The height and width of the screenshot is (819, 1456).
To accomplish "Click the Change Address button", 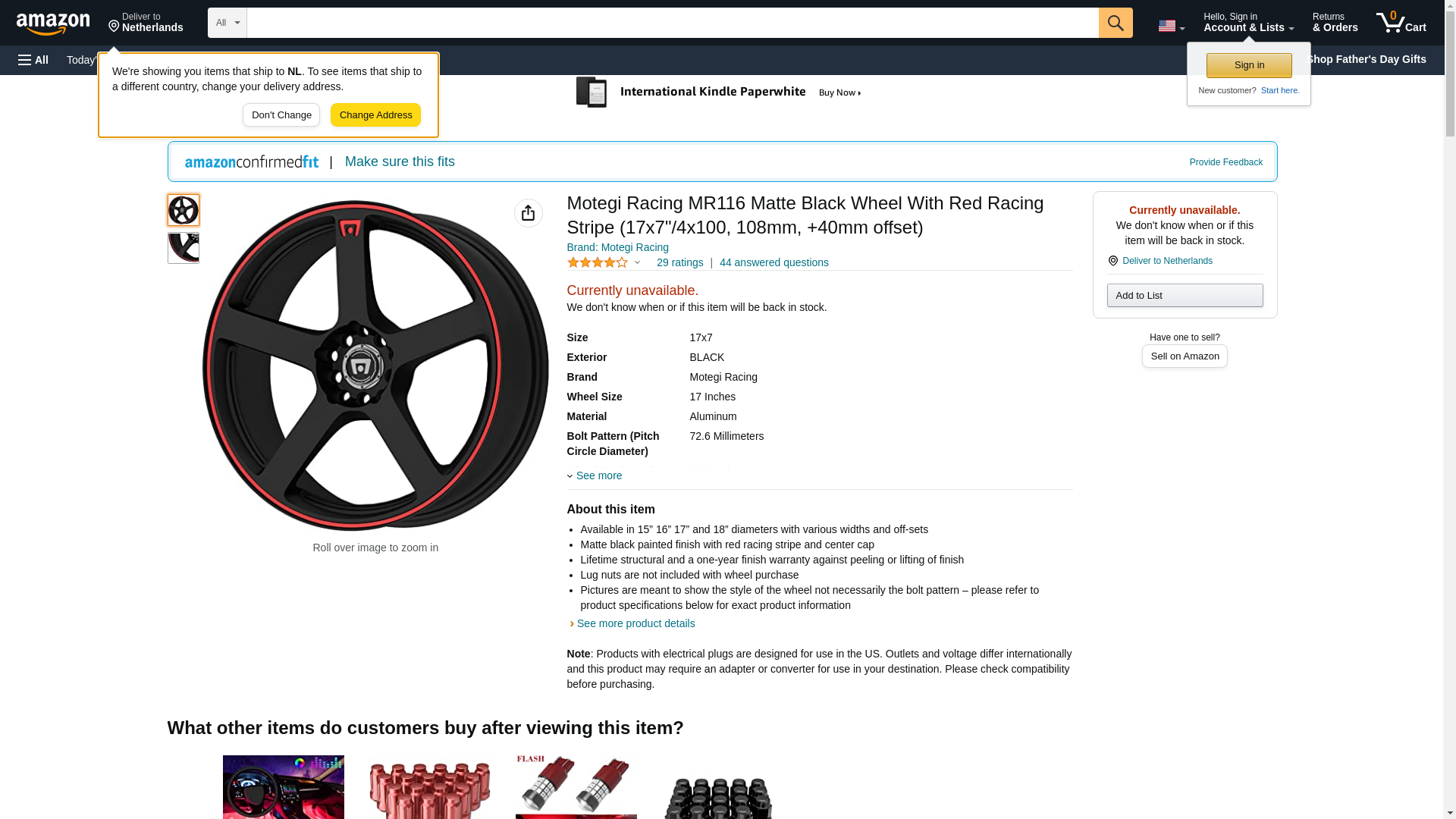I will tap(375, 115).
